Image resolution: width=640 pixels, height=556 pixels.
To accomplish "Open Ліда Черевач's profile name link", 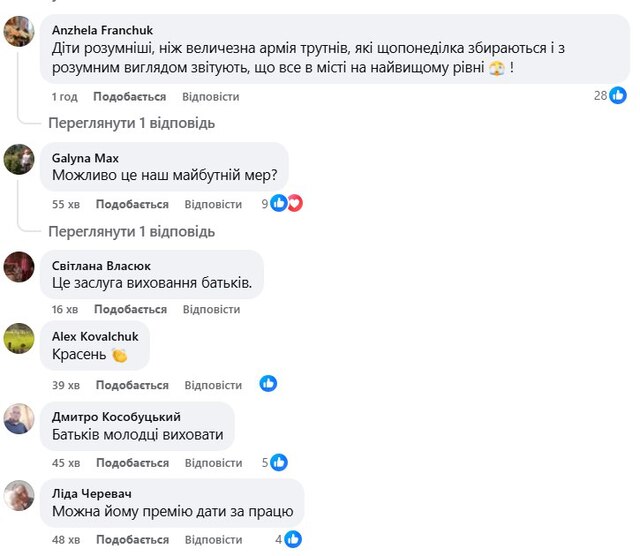I will click(x=91, y=493).
